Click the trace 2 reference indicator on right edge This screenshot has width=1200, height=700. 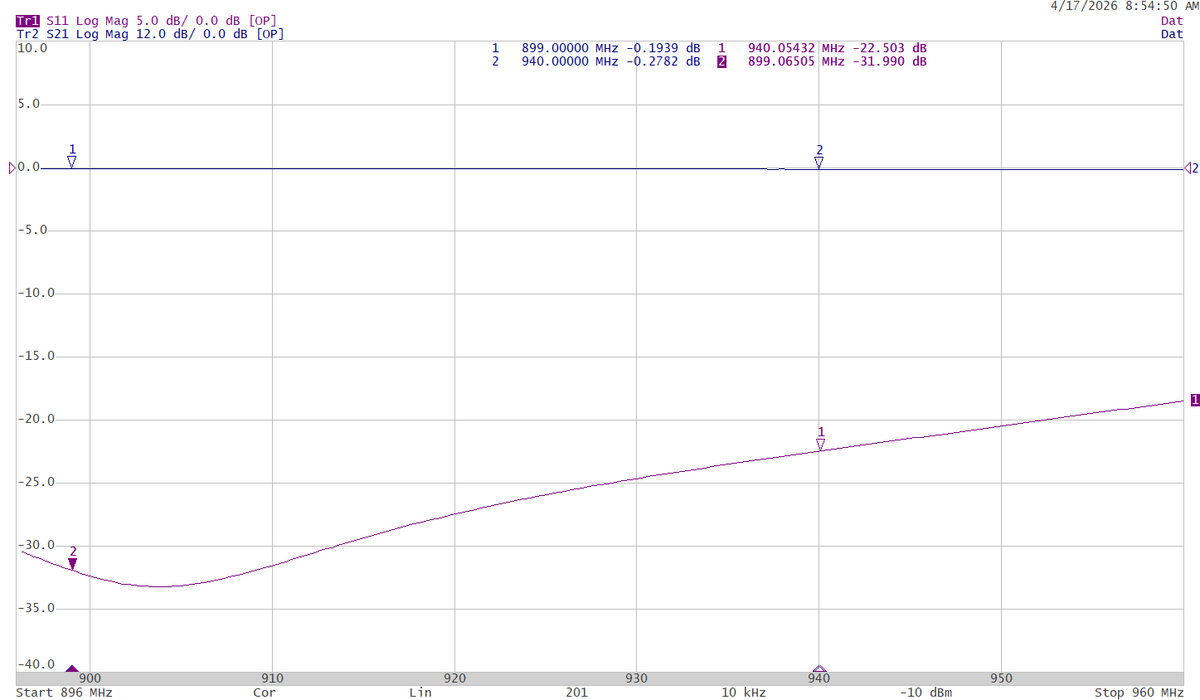(x=1190, y=168)
